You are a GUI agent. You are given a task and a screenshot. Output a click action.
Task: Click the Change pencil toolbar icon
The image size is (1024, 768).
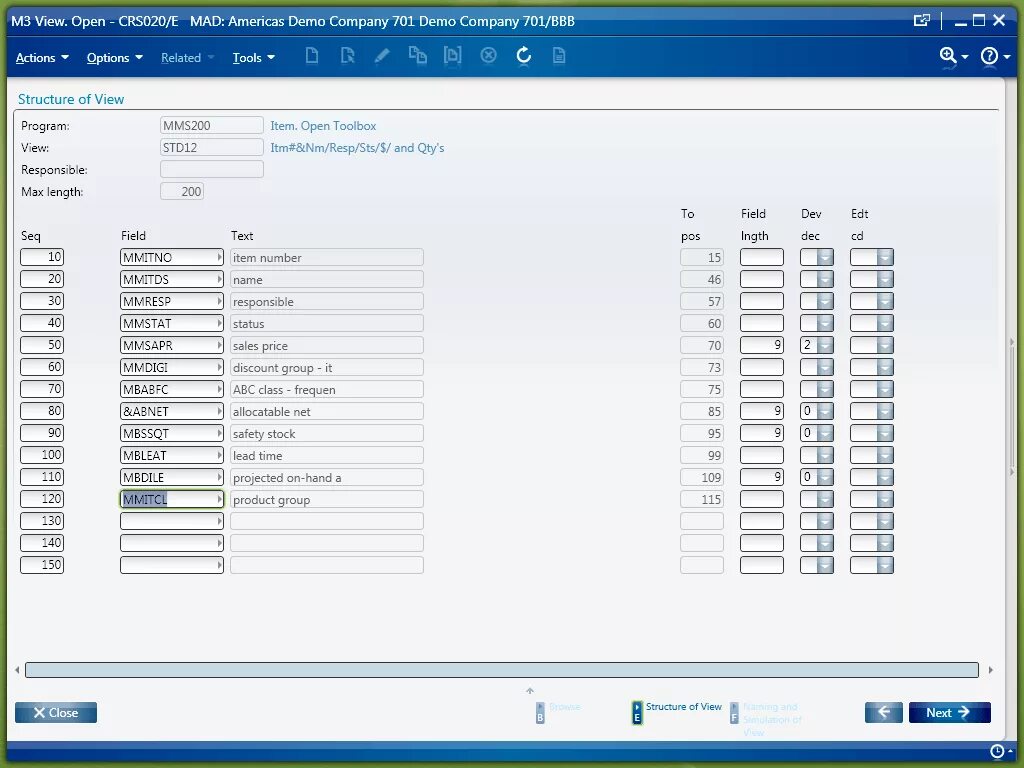[x=382, y=56]
